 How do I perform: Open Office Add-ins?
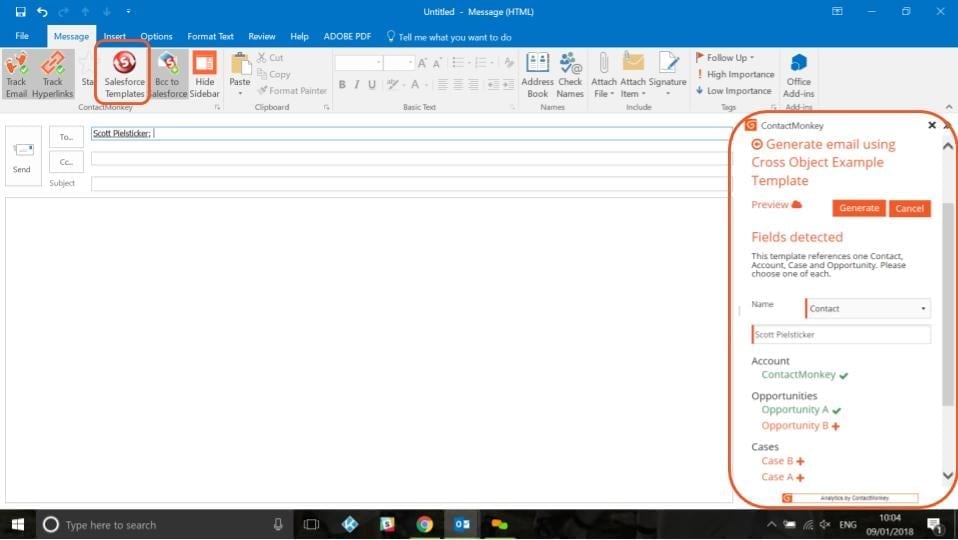pyautogui.click(x=799, y=75)
